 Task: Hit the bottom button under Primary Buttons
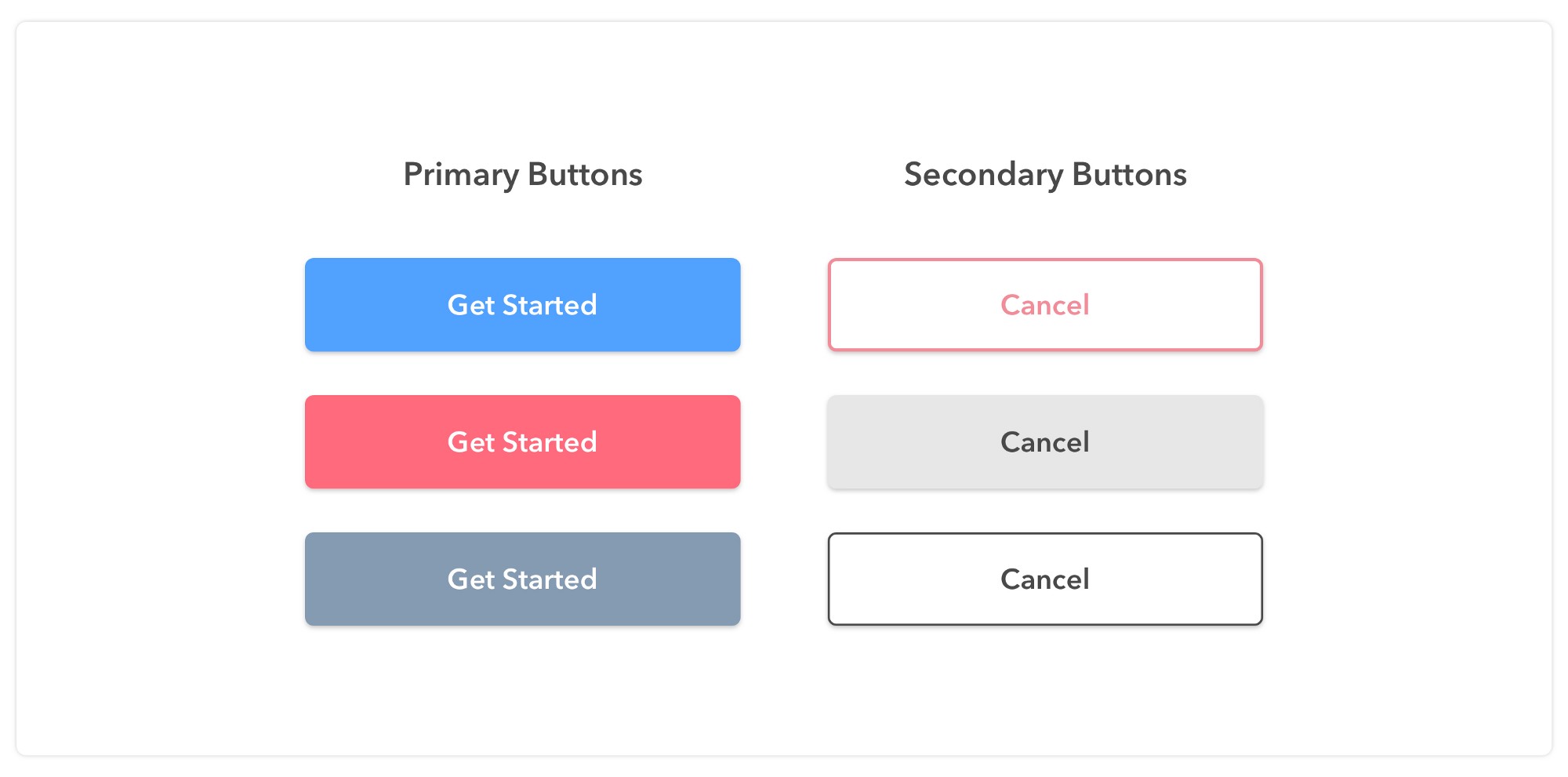[522, 579]
